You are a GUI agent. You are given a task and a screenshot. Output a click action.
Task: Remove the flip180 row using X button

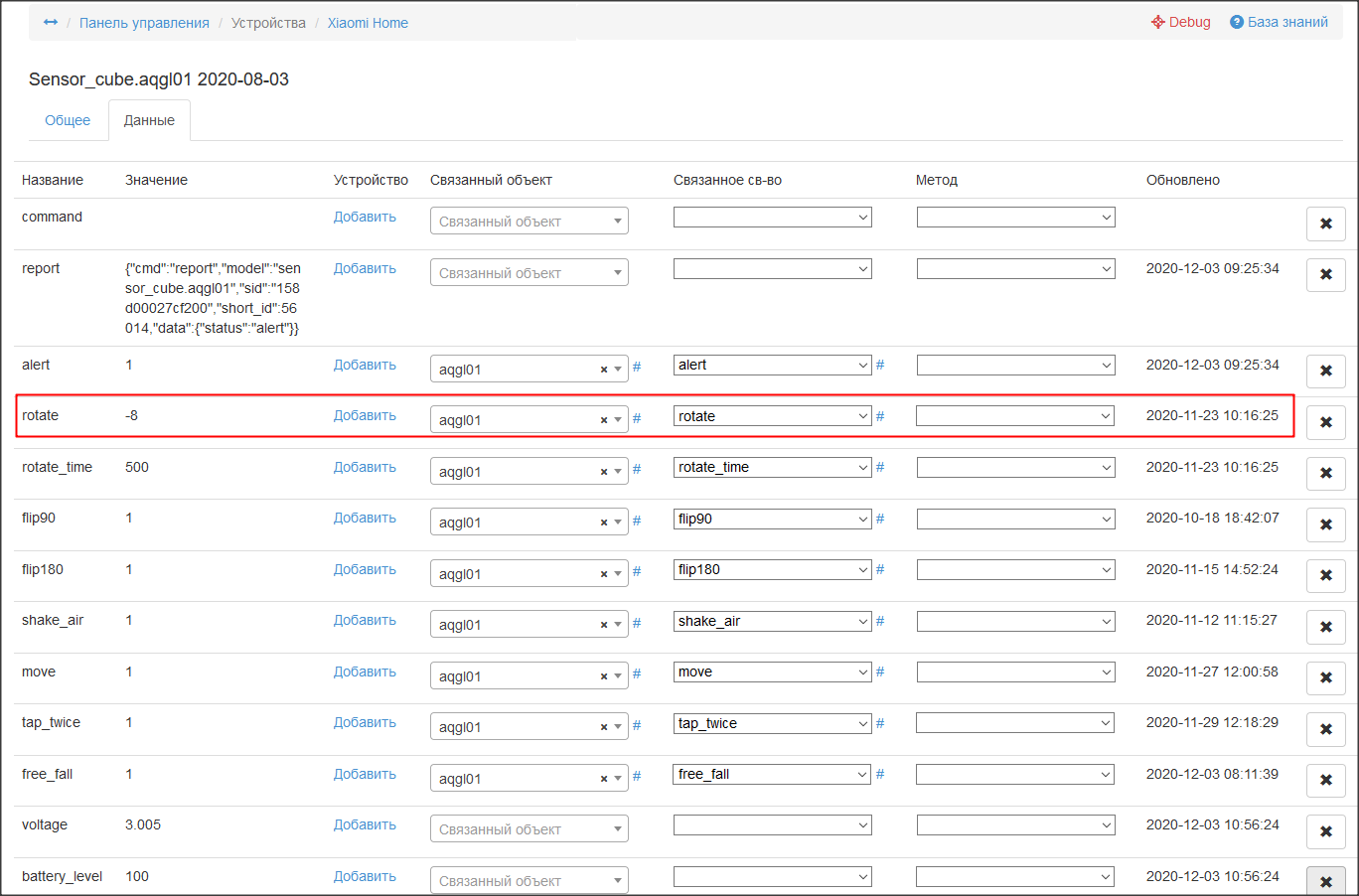(x=1325, y=575)
